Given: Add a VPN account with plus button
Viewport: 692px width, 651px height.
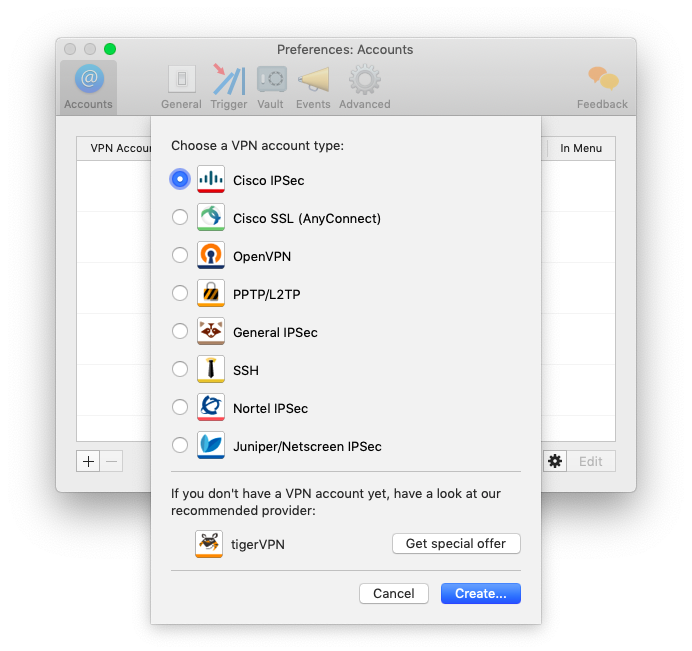Looking at the screenshot, I should (88, 461).
